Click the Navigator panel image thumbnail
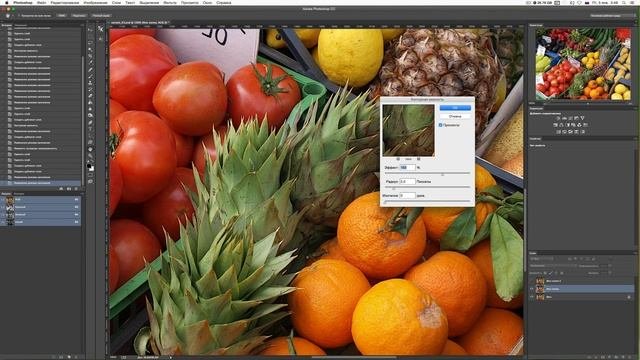The height and width of the screenshot is (360, 640). tap(583, 64)
